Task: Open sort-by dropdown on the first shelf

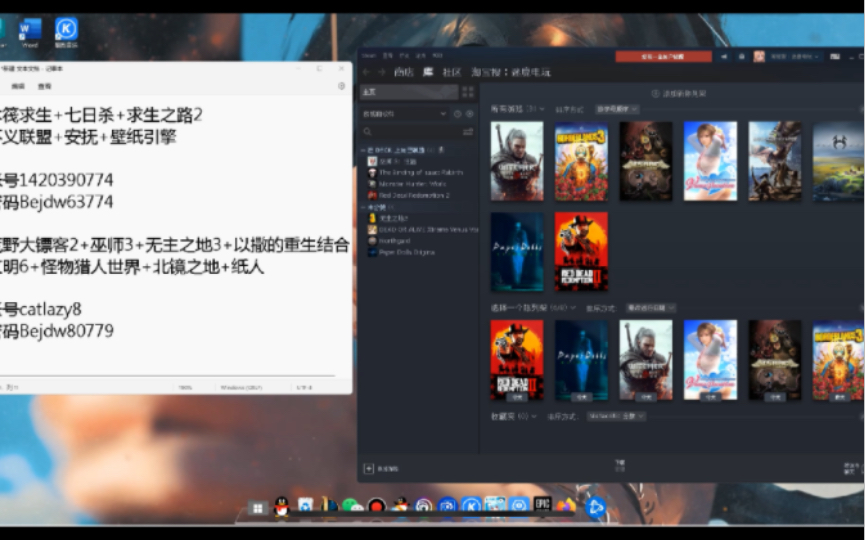Action: 617,109
